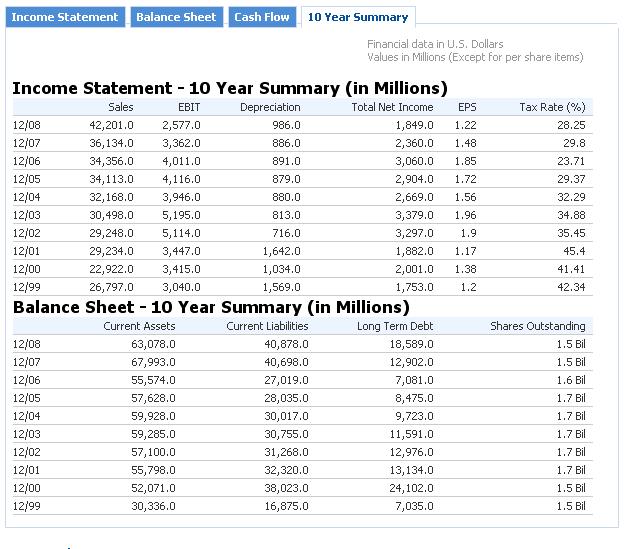
Task: Click the 12/01 Tax Rate value 45.4
Action: click(x=574, y=251)
